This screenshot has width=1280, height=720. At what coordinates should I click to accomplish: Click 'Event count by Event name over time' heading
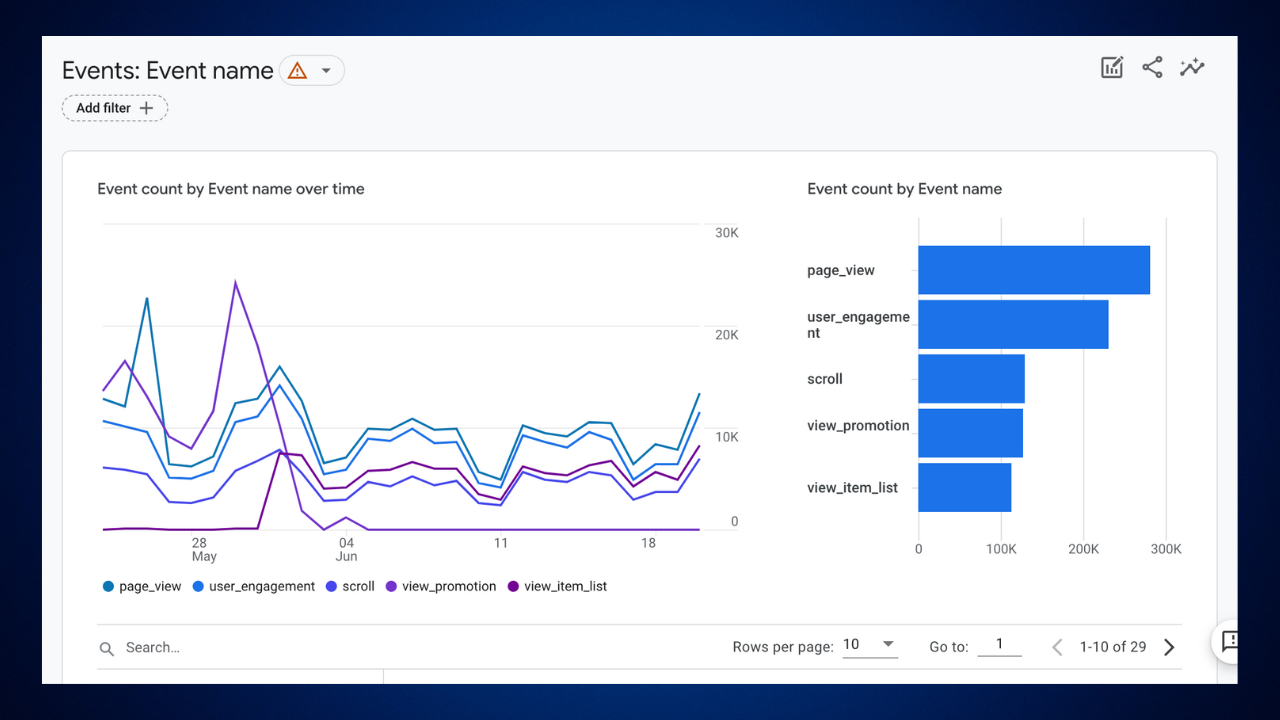coord(231,189)
